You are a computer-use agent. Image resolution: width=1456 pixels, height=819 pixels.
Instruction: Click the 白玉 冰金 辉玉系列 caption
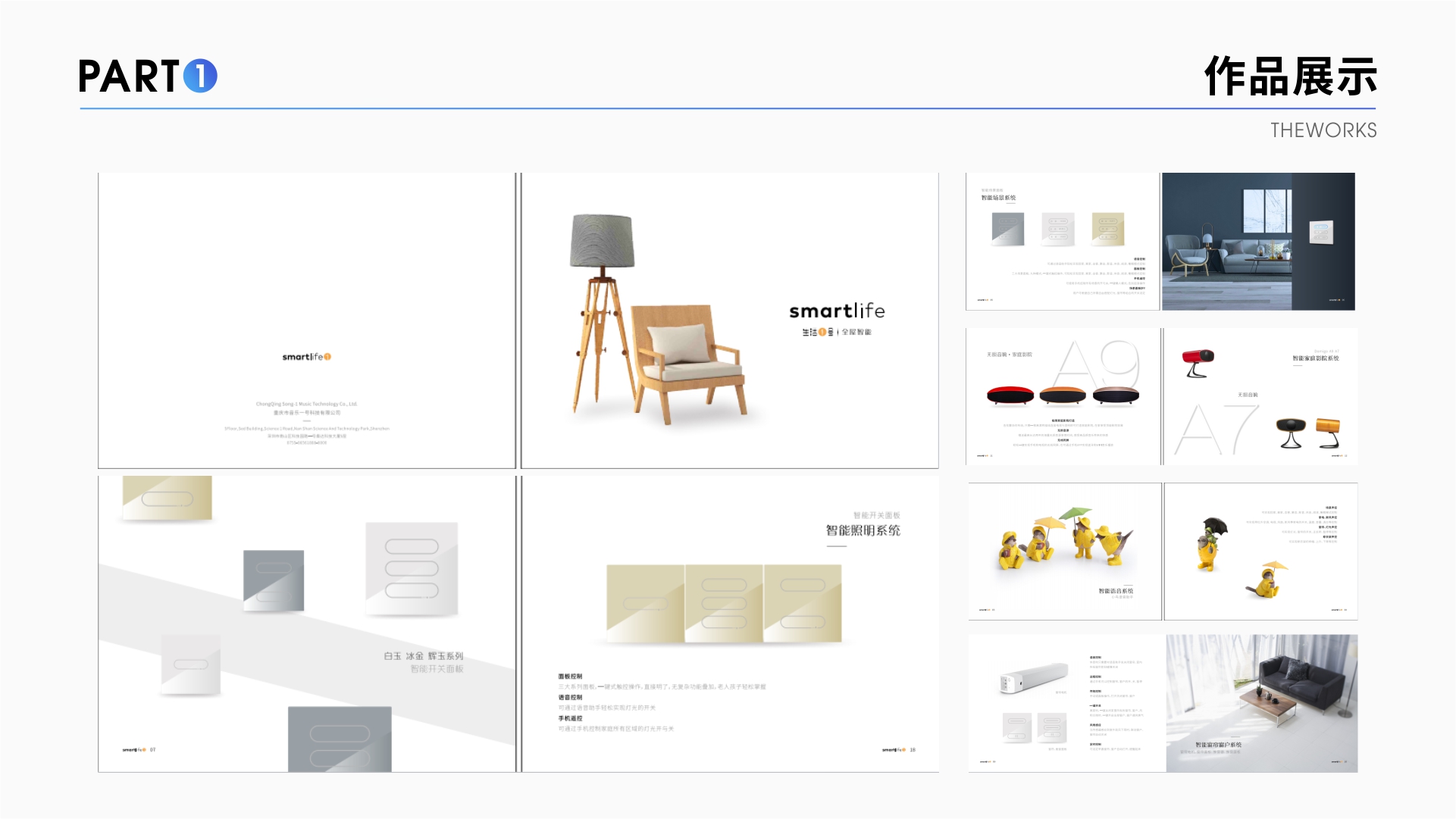[x=423, y=656]
